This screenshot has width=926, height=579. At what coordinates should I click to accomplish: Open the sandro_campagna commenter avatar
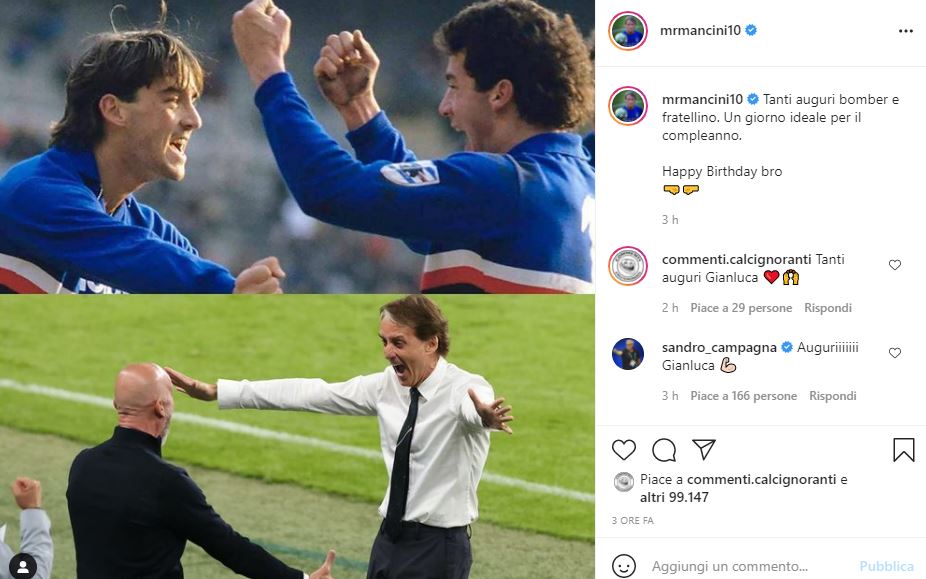point(628,353)
